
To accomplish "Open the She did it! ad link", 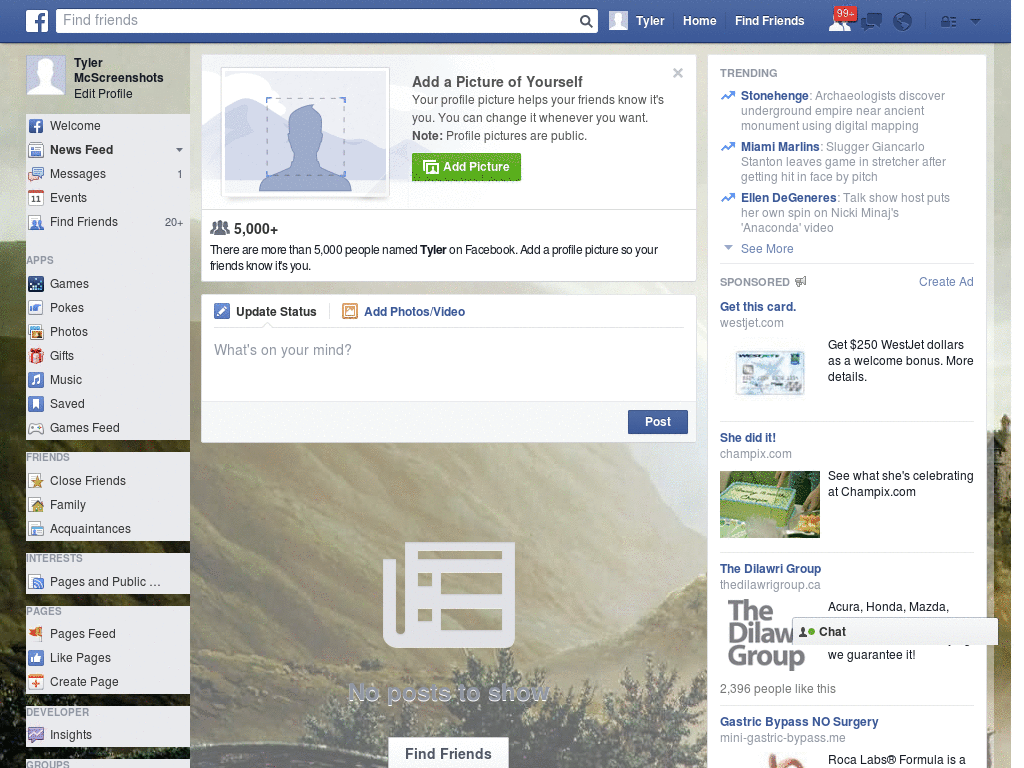I will click(x=748, y=438).
